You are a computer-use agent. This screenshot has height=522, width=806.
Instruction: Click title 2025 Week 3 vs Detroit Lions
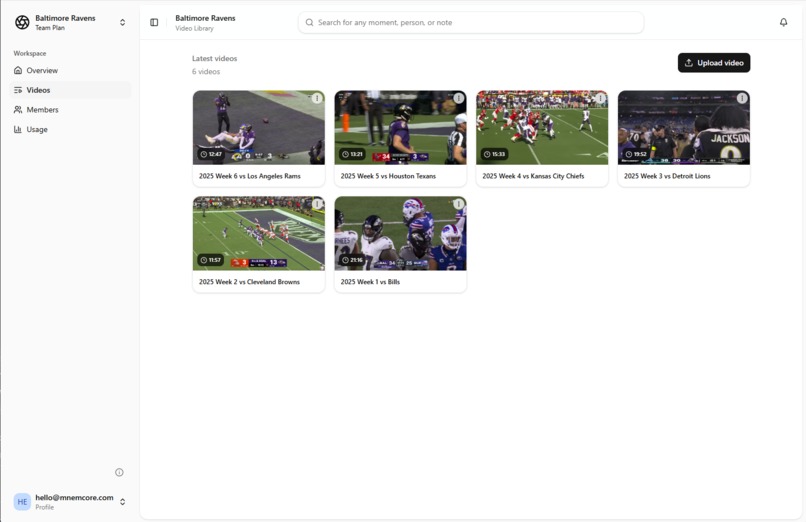tap(667, 176)
